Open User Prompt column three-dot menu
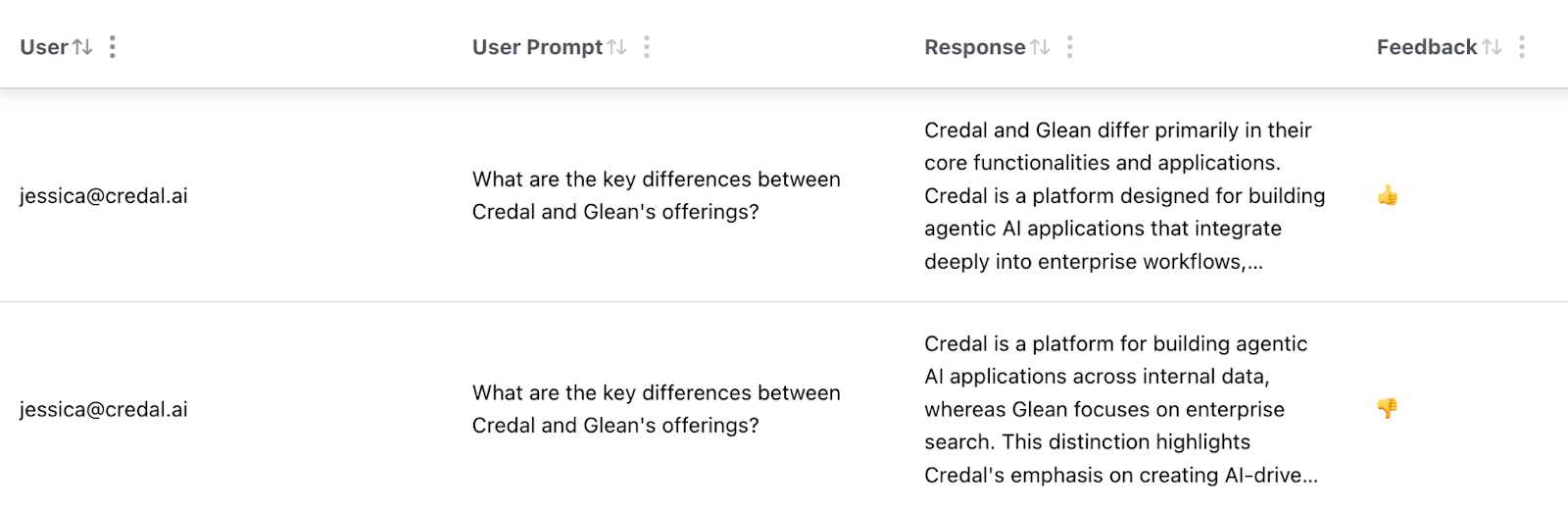The image size is (1568, 510). (647, 47)
